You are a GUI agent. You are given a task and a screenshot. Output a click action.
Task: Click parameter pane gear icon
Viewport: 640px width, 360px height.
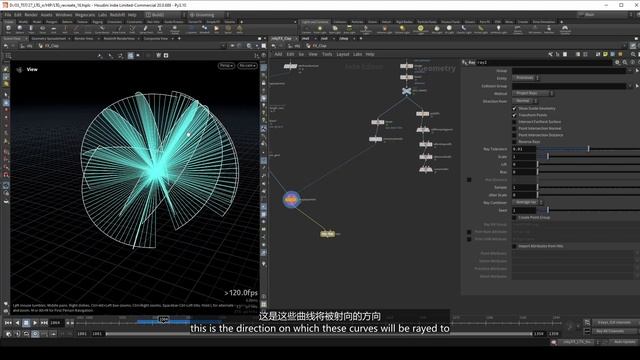tap(618, 62)
